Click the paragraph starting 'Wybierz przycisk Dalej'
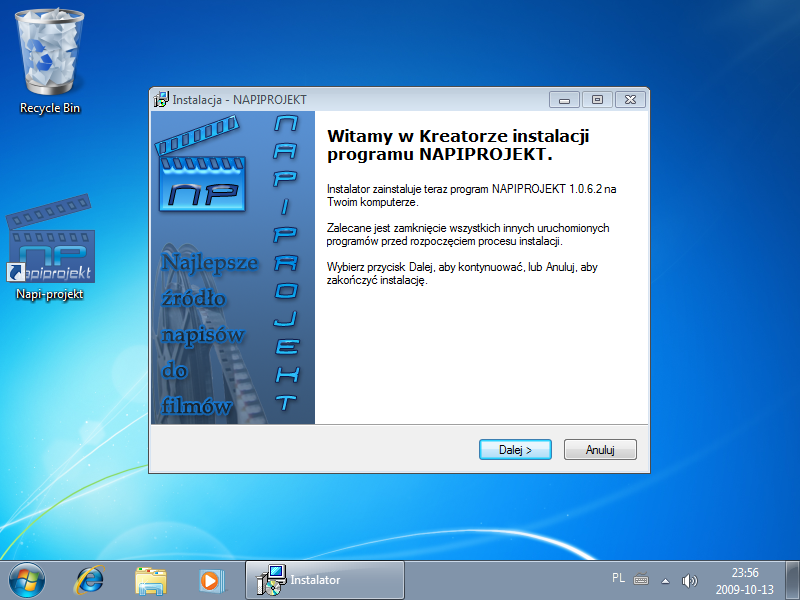The width and height of the screenshot is (800, 600). [x=462, y=273]
